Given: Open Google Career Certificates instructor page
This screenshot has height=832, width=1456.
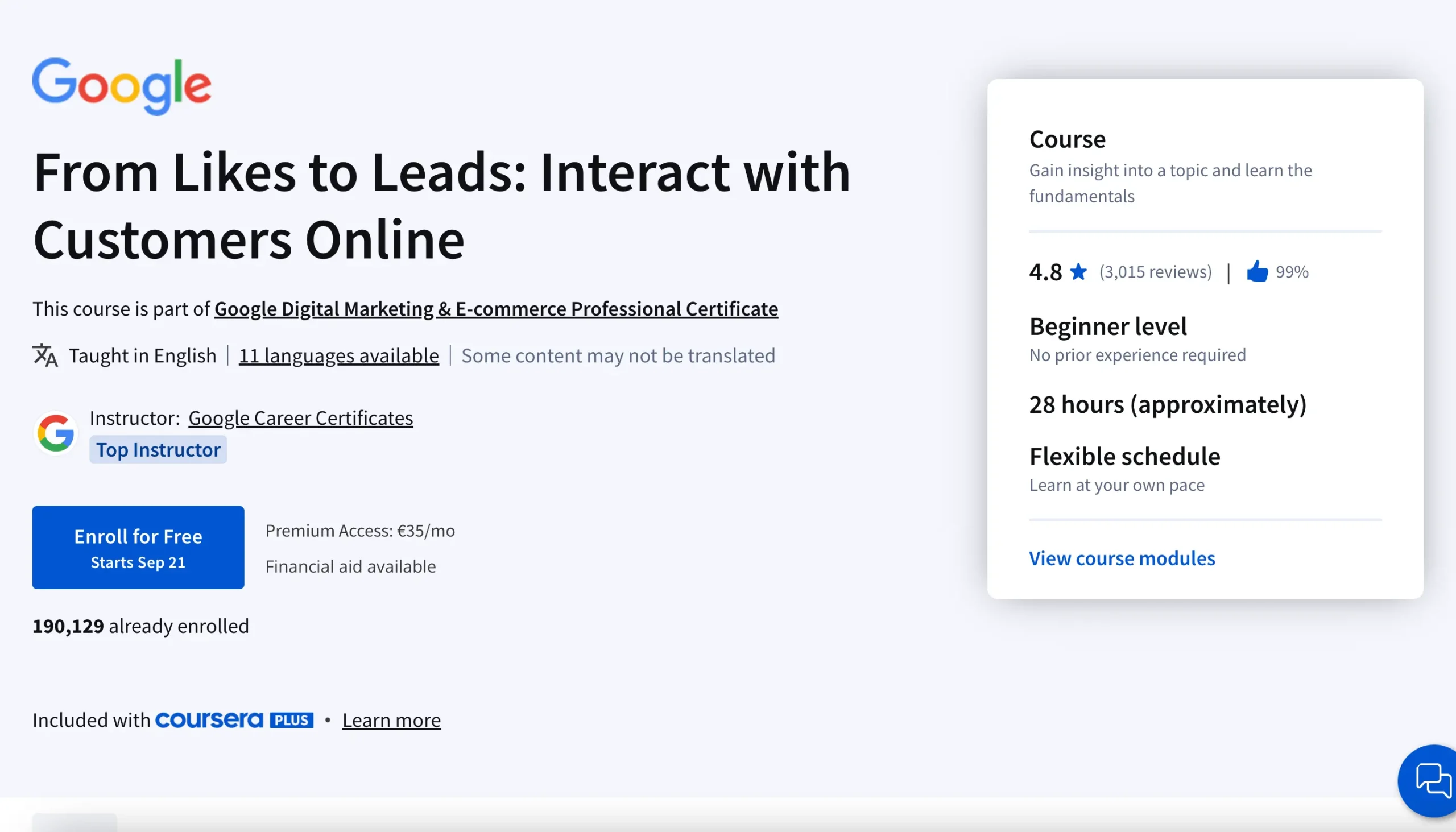Looking at the screenshot, I should (x=300, y=419).
